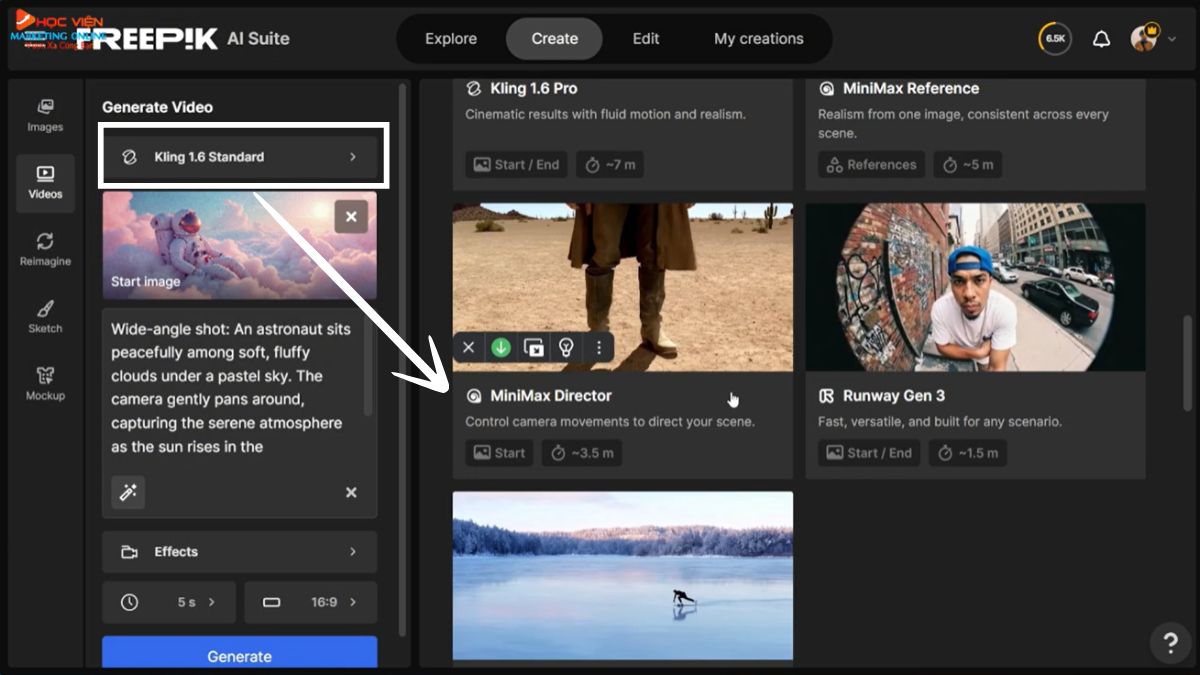Open the 5 s duration selector

(x=169, y=602)
